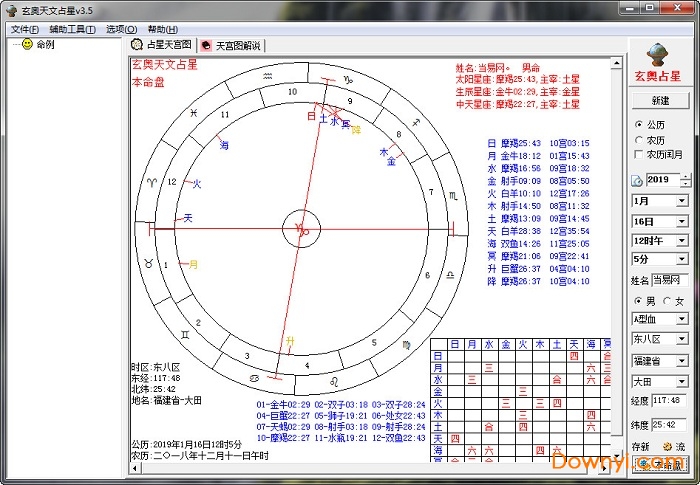This screenshot has width=700, height=485.
Task: Click the 太阳星座:摩羯25:43 text line
Action: (517, 79)
